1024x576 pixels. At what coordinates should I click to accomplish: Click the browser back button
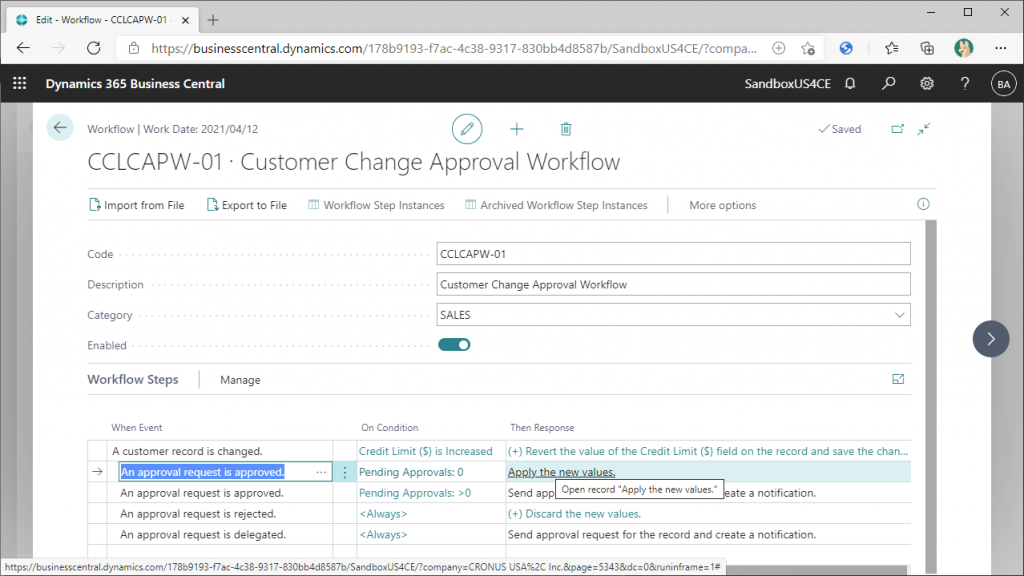click(24, 48)
